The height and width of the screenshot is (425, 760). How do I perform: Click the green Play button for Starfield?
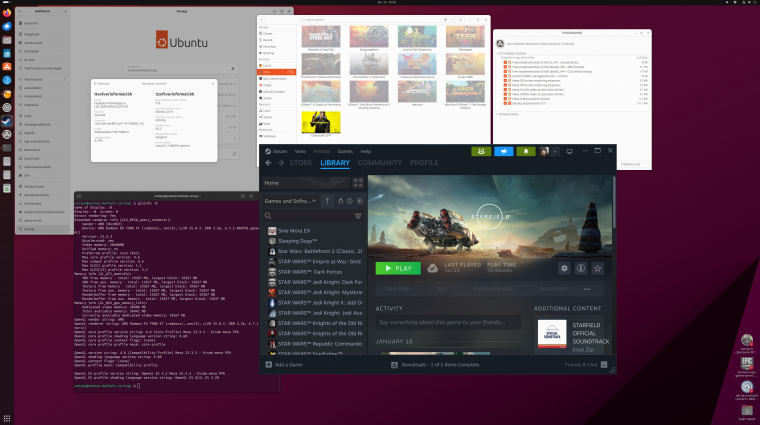tap(398, 268)
